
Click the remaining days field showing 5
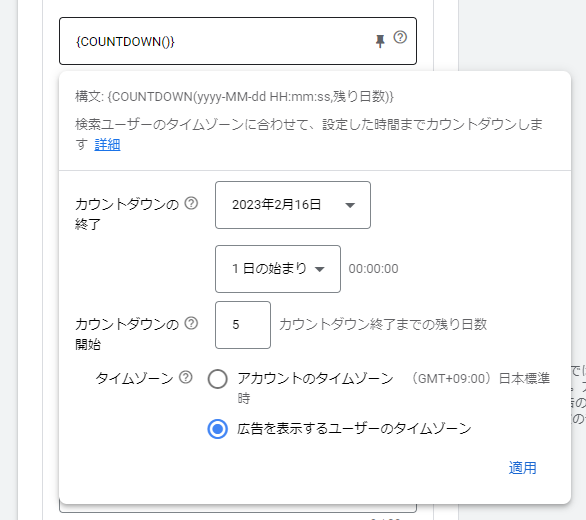coord(243,325)
